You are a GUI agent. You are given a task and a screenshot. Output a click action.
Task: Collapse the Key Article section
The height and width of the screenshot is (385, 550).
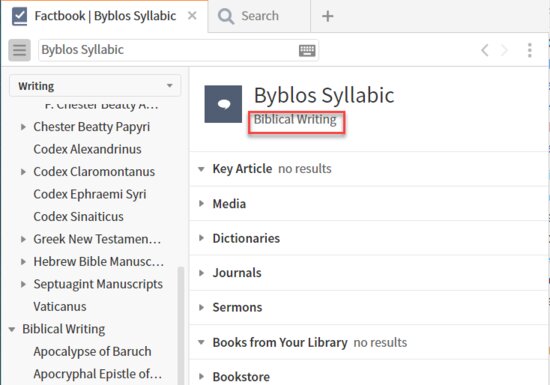pyautogui.click(x=201, y=169)
